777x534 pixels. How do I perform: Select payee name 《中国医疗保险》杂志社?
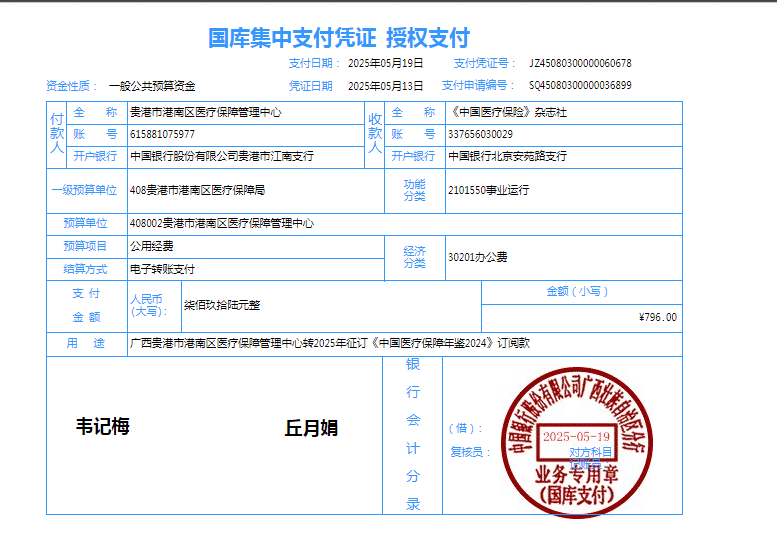(507, 112)
